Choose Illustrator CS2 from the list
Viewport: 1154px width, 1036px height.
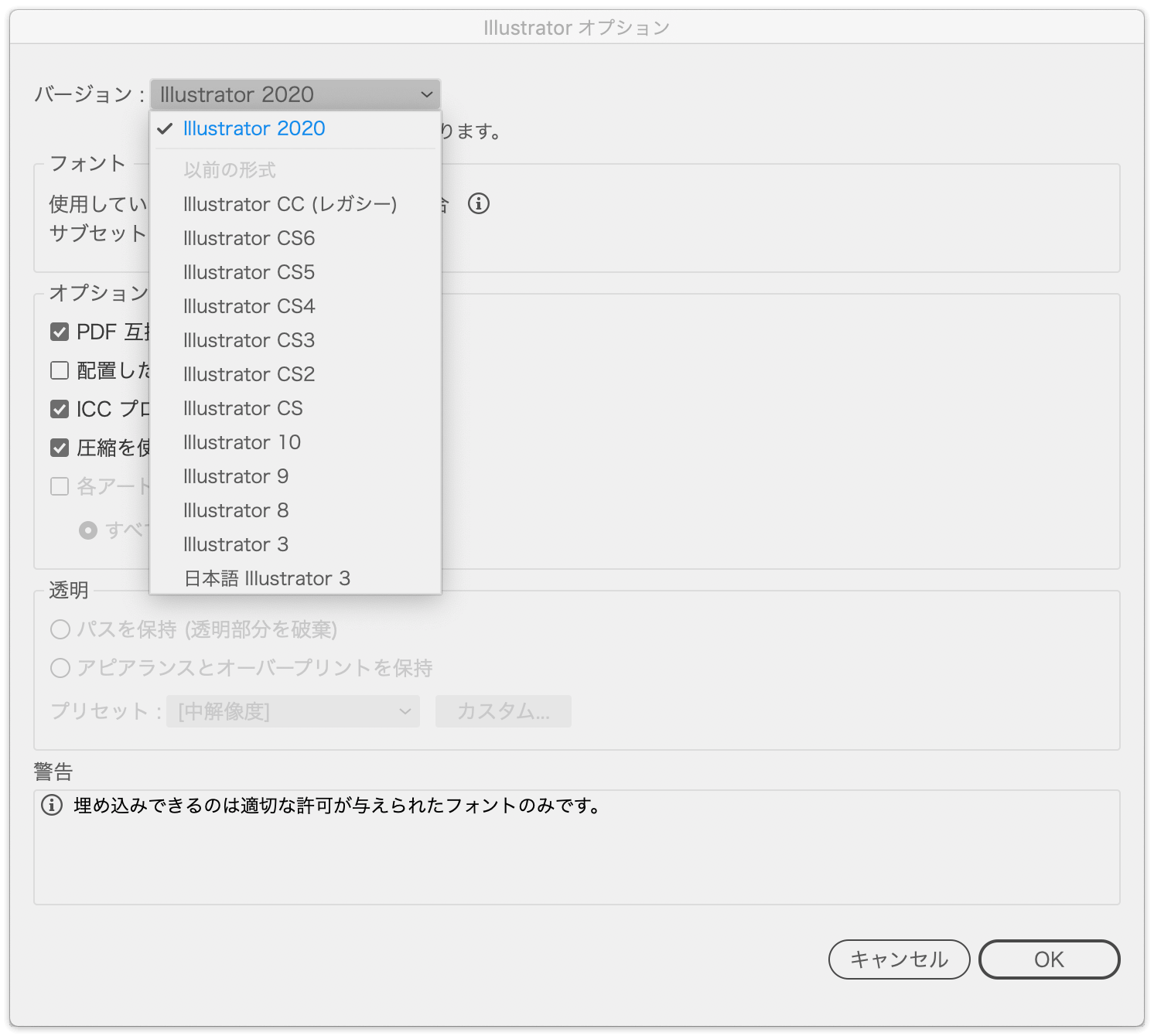pos(295,374)
